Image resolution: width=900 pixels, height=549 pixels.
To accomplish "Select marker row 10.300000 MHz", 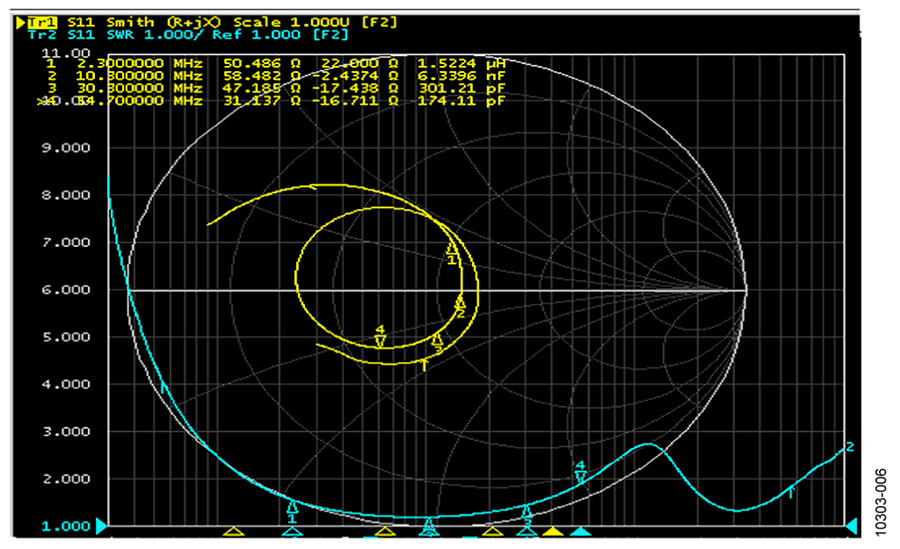I will pos(276,76).
